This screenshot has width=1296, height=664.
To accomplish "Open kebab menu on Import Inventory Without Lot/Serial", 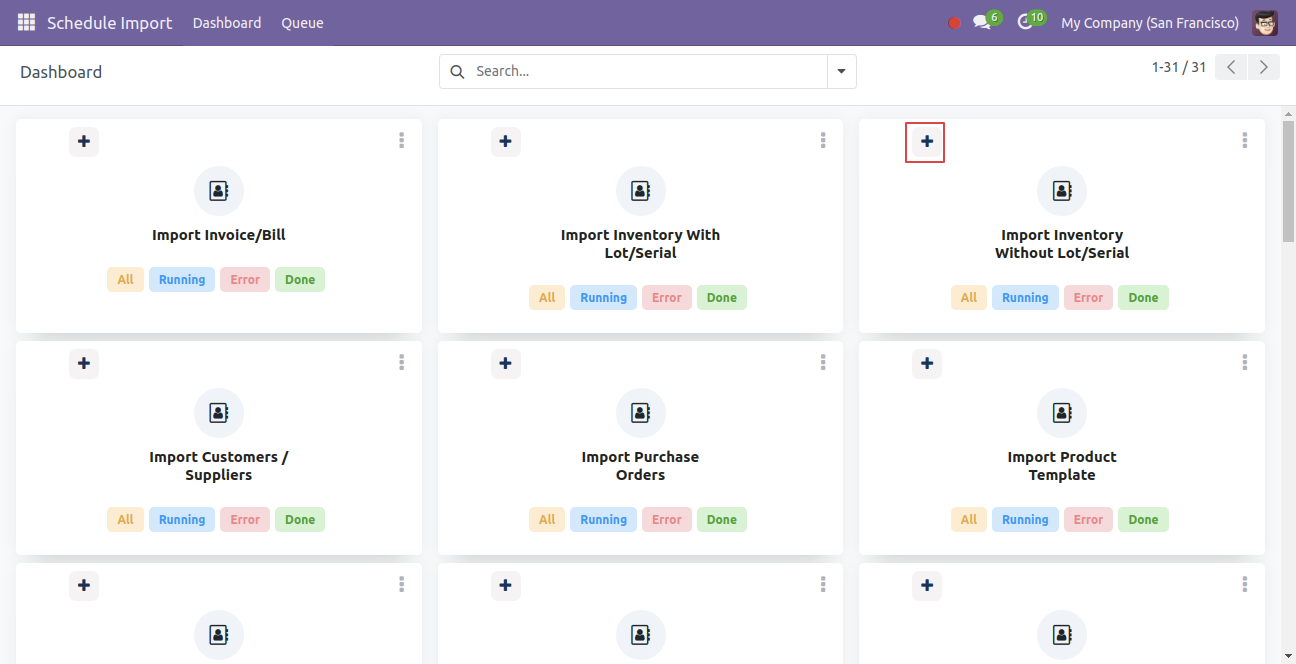I will coord(1244,141).
